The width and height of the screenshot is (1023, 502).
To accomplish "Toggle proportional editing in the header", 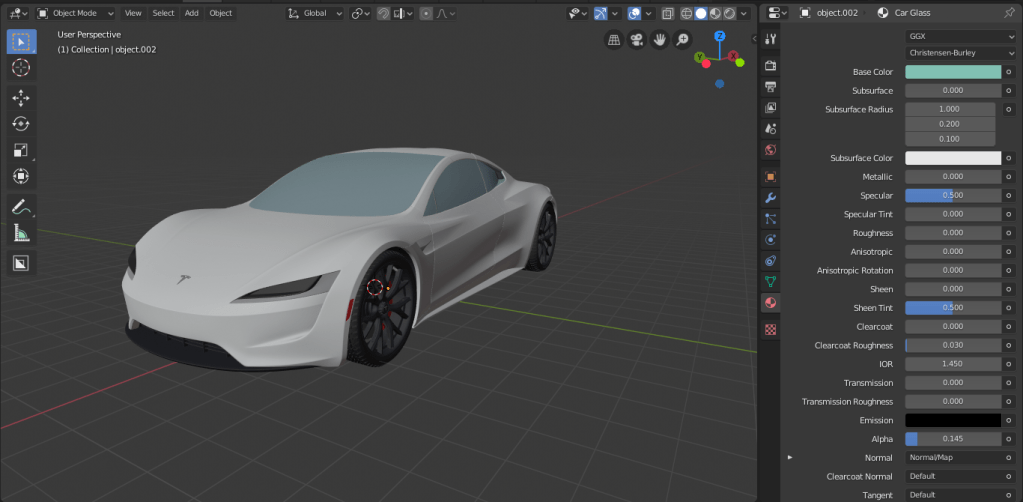I will click(x=427, y=13).
